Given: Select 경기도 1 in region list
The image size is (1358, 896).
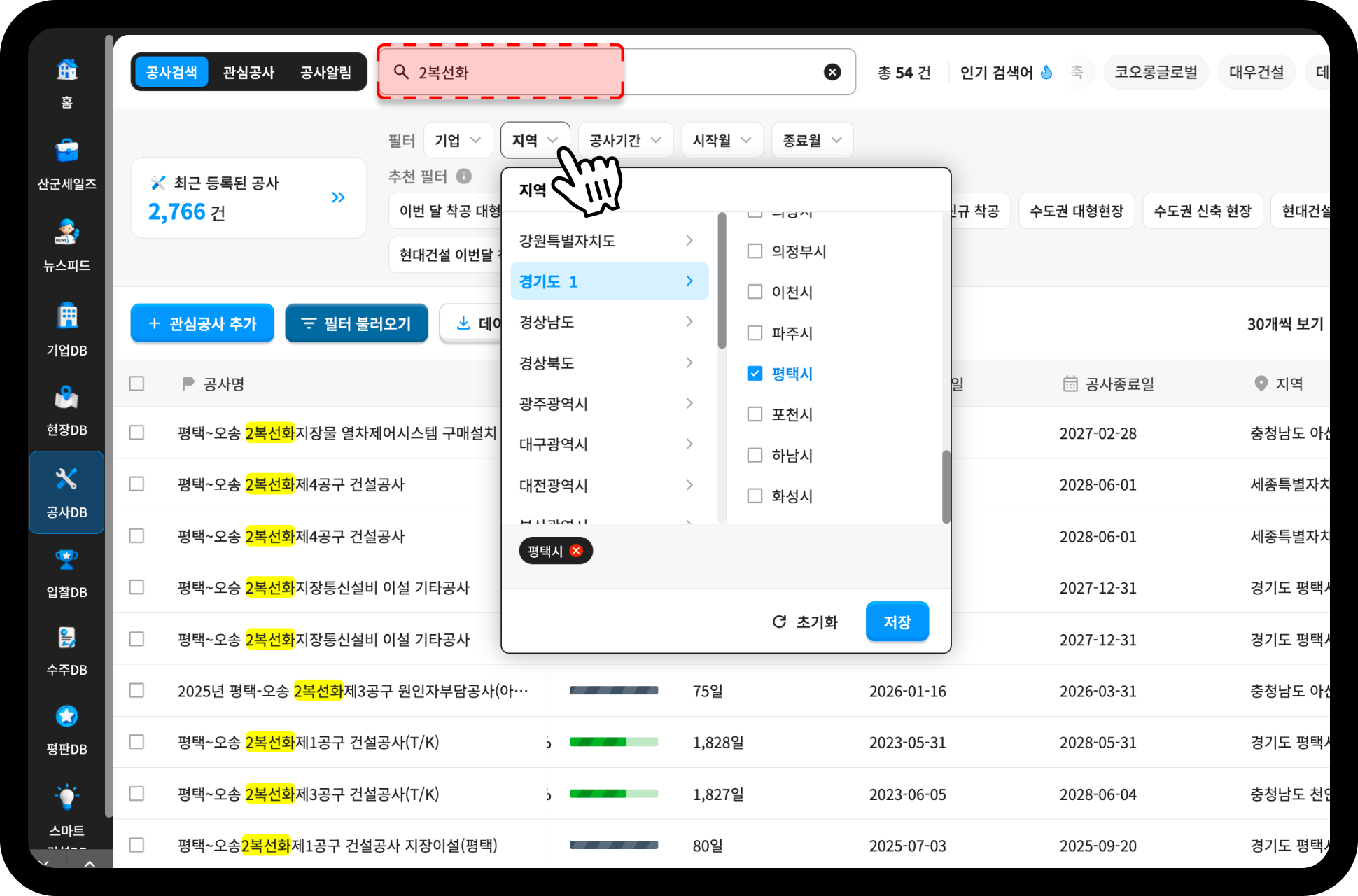Looking at the screenshot, I should [x=610, y=281].
